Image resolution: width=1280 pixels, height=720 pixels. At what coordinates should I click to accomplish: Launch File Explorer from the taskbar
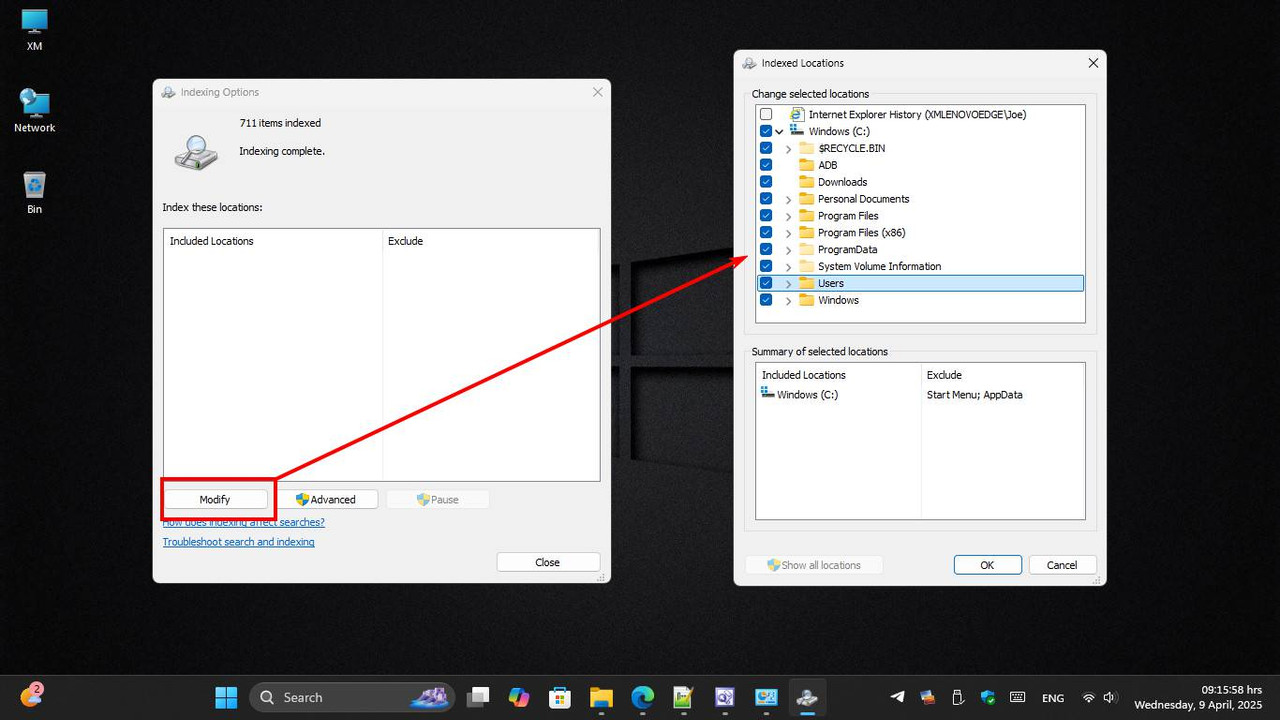pyautogui.click(x=601, y=697)
